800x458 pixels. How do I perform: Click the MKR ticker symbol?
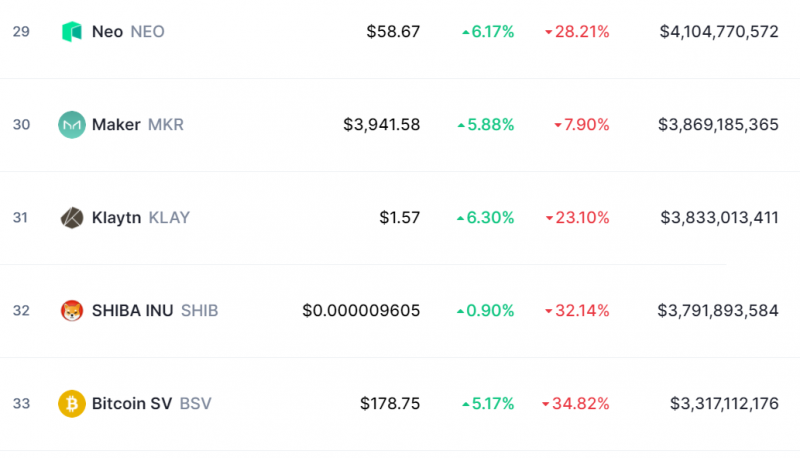tap(166, 124)
